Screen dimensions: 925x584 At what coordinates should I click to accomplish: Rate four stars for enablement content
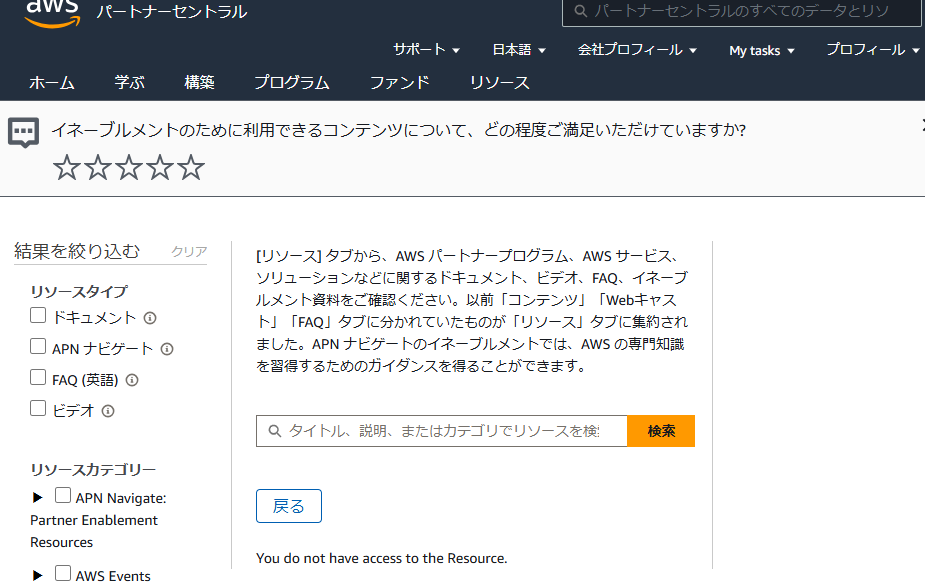[x=160, y=168]
